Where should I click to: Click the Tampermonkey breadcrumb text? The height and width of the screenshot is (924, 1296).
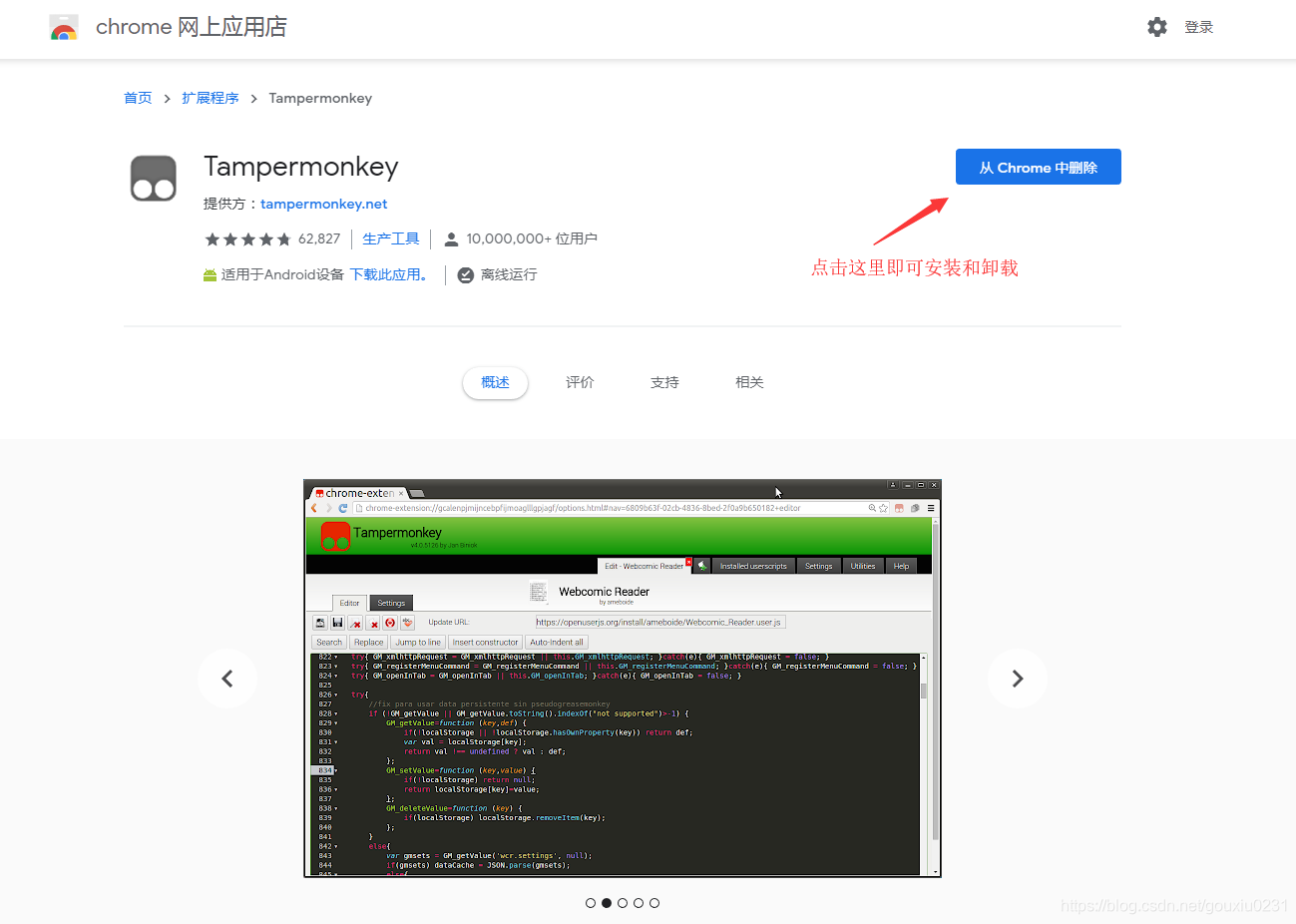pyautogui.click(x=320, y=98)
